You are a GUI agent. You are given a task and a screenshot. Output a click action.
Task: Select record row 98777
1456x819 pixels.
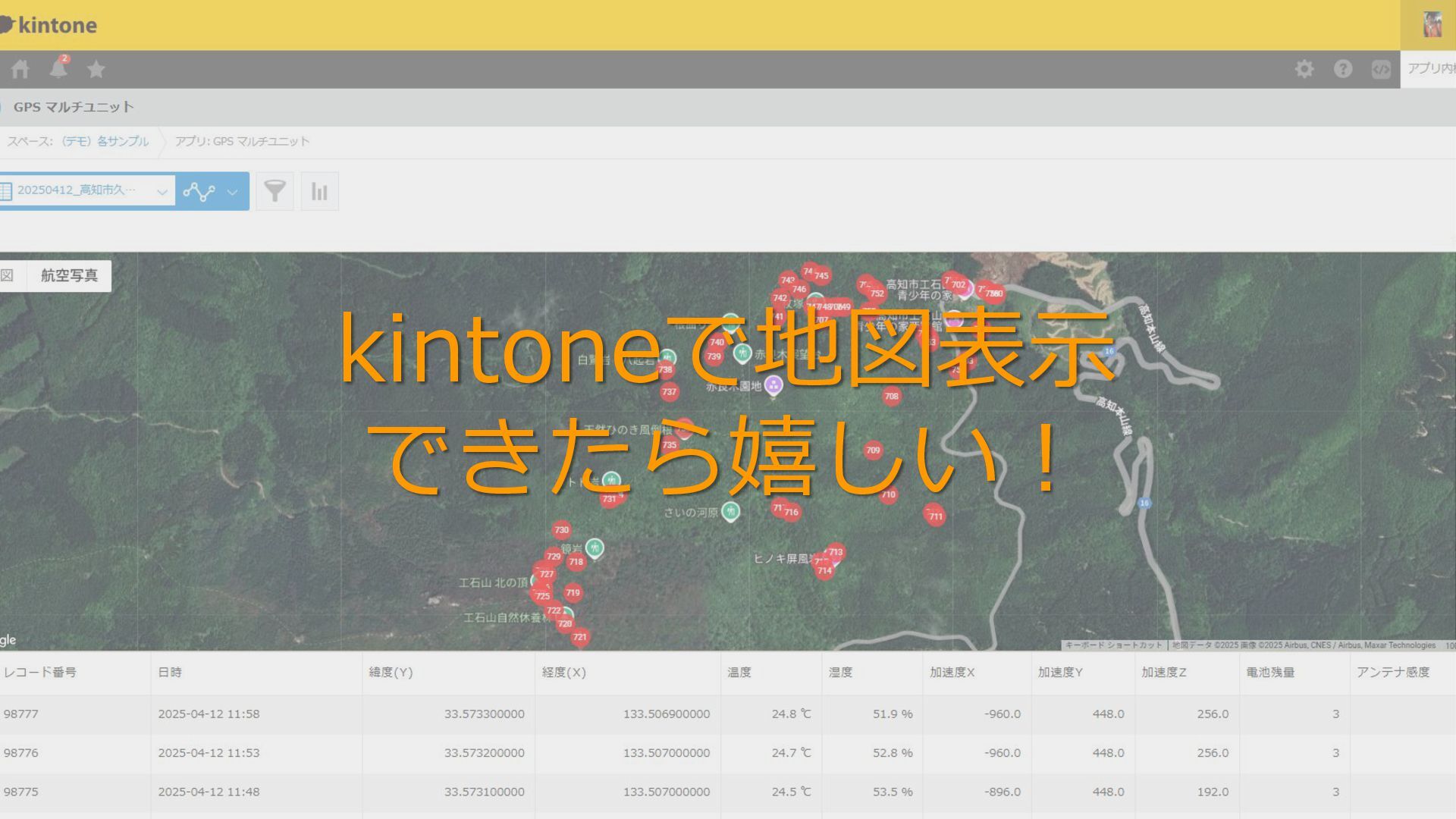[x=21, y=714]
